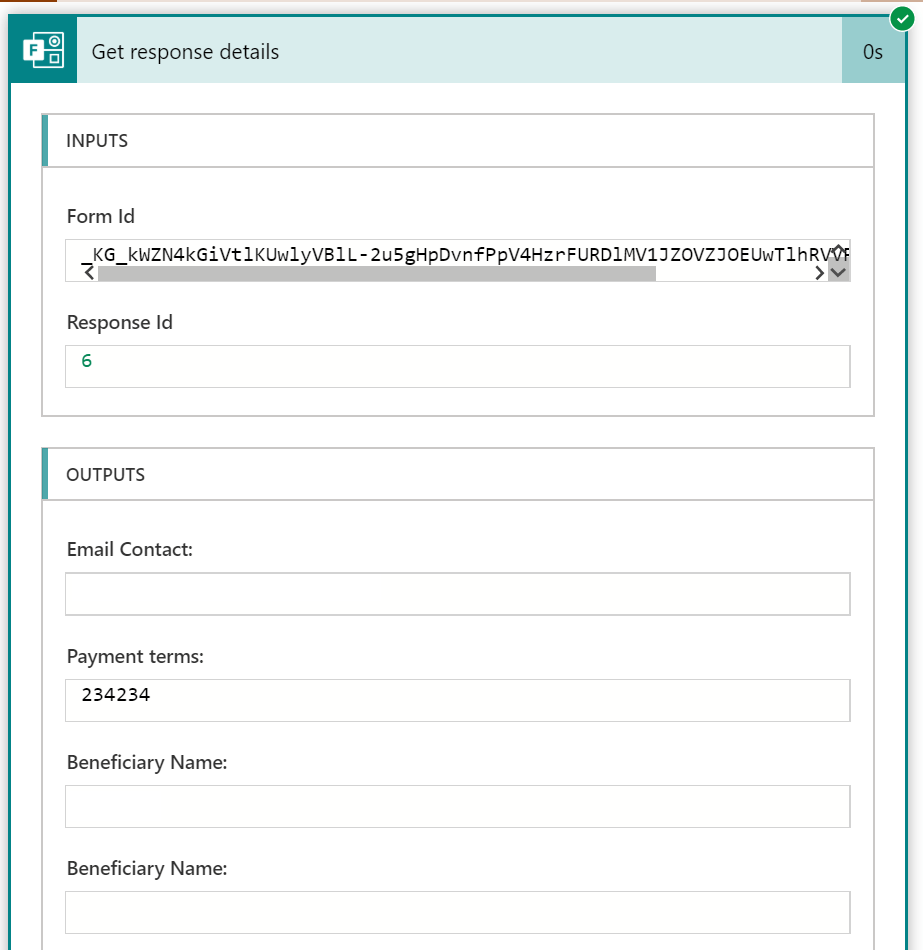Click the Form Id up arrow
The height and width of the screenshot is (950, 923).
pos(838,250)
